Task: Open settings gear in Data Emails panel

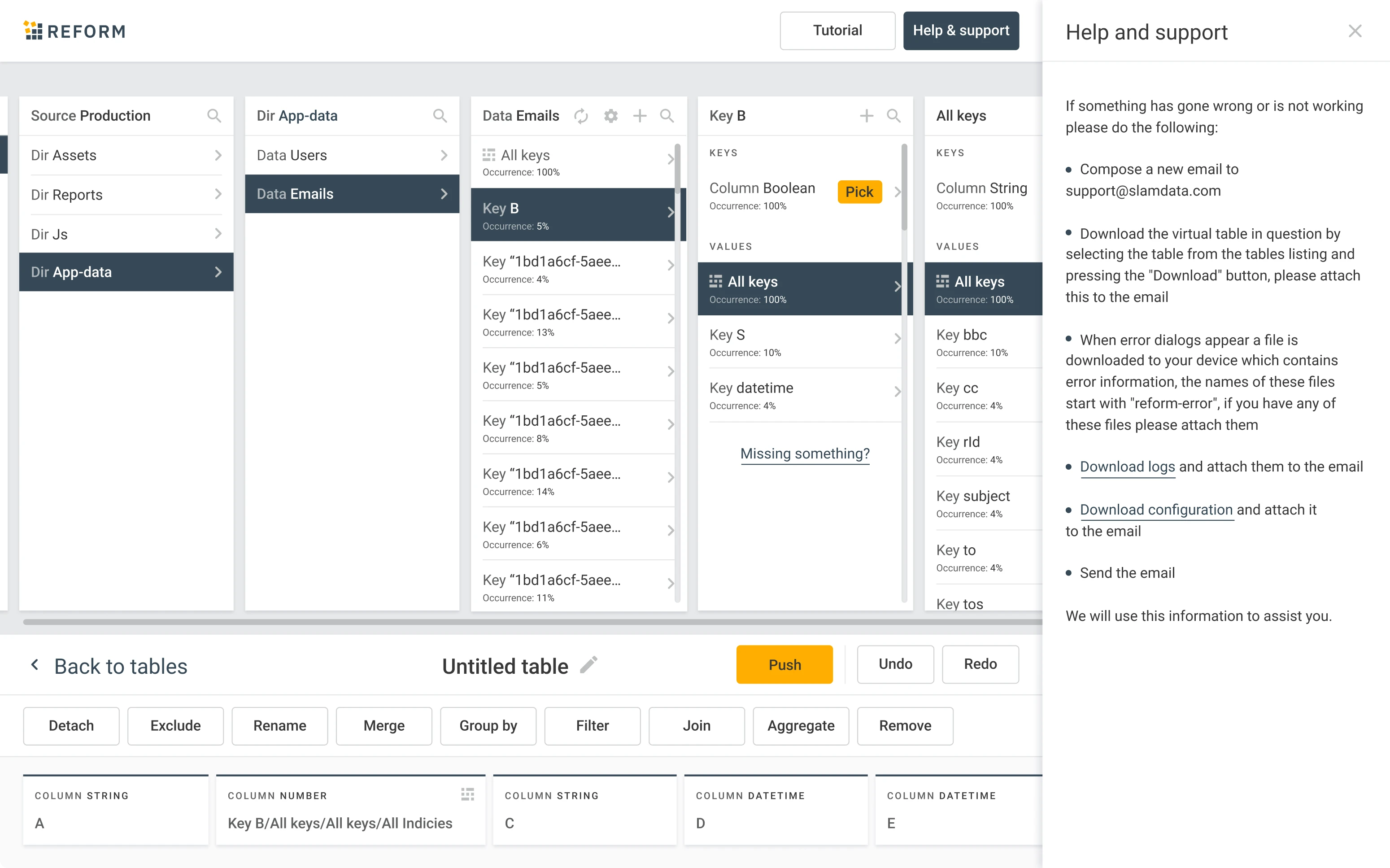Action: pos(610,115)
